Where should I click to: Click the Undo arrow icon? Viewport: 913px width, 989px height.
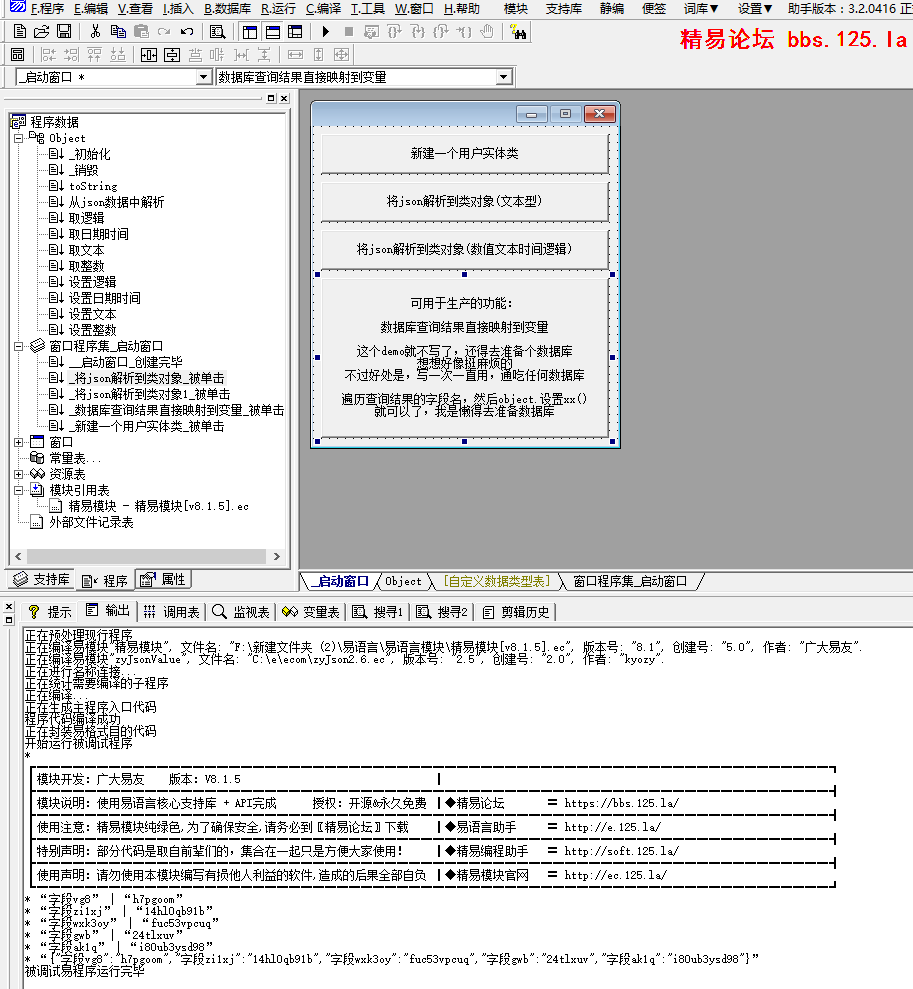[x=187, y=32]
